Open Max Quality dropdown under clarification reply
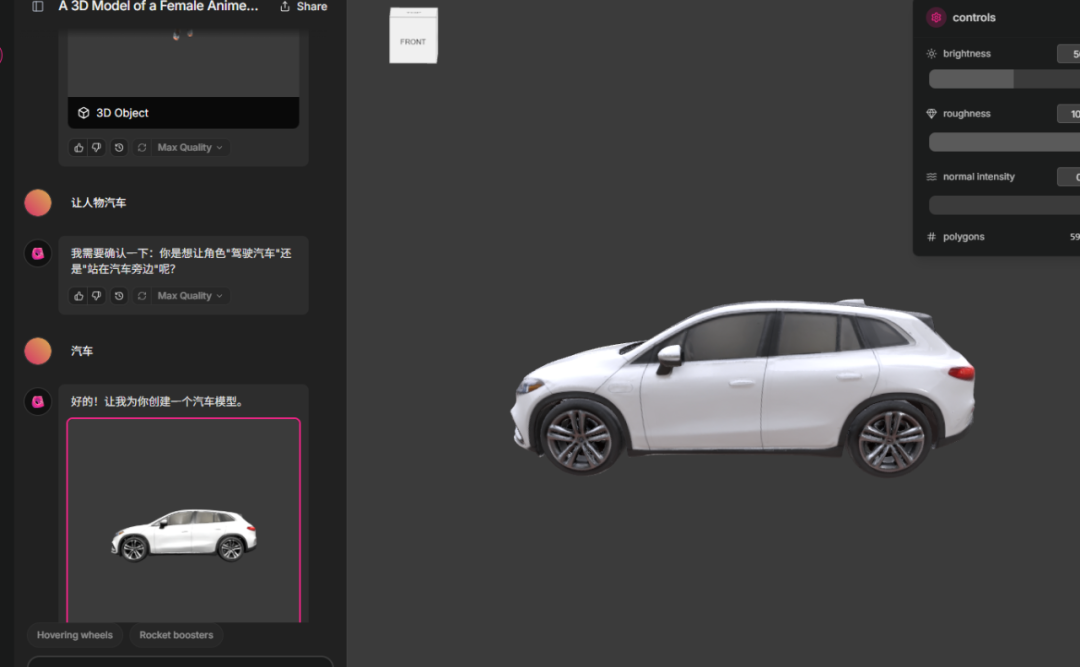The width and height of the screenshot is (1080, 667). pyautogui.click(x=190, y=296)
